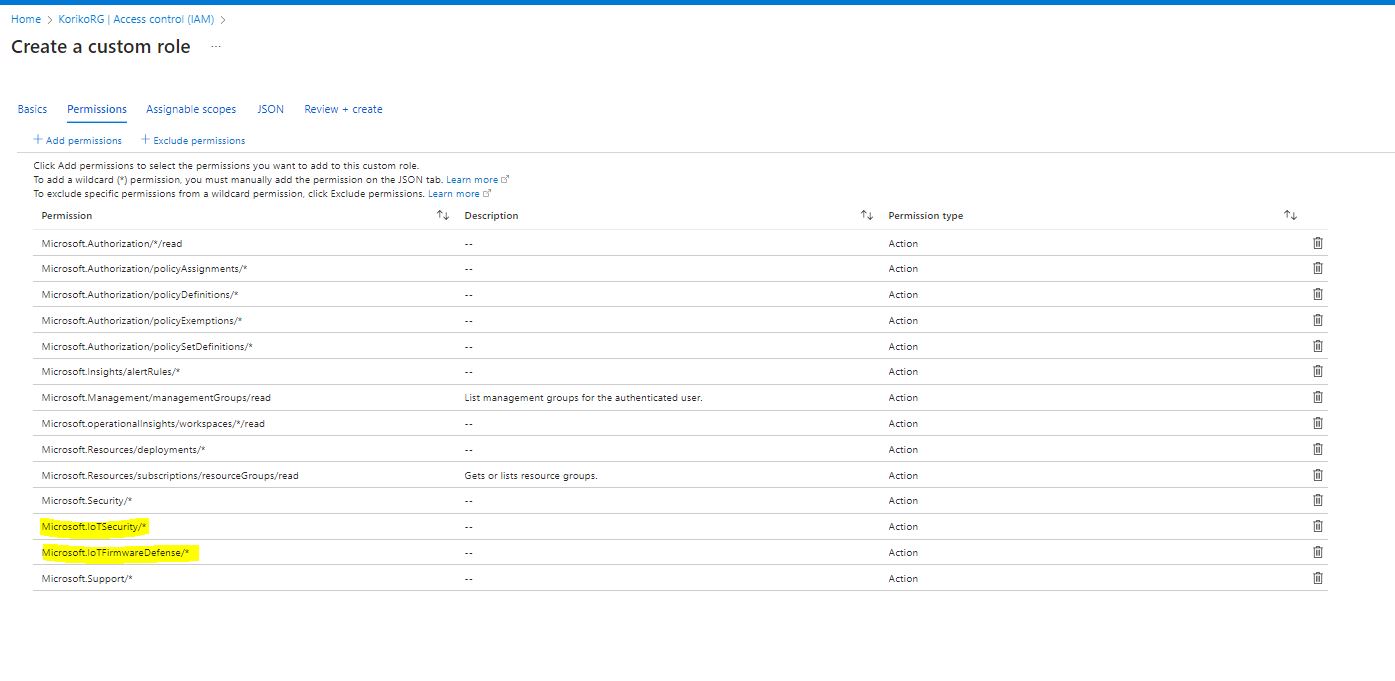Delete the managementGroups/read permission
Screen dimensions: 1395x681
coord(1317,397)
